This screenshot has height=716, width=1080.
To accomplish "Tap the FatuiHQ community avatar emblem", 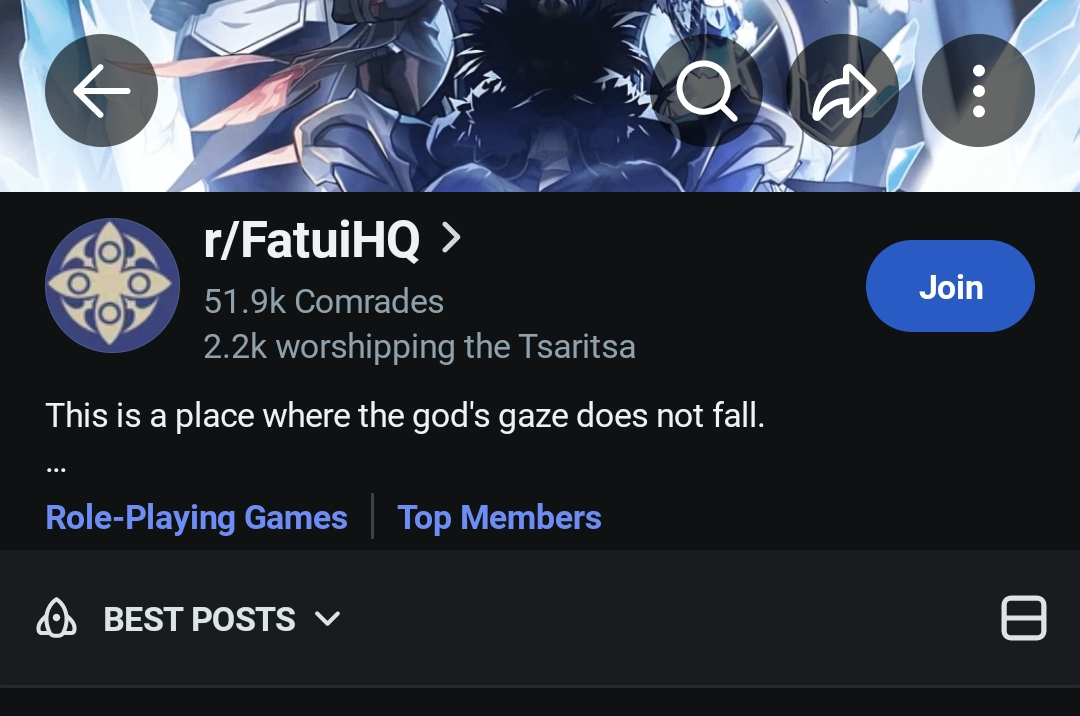I will click(112, 285).
